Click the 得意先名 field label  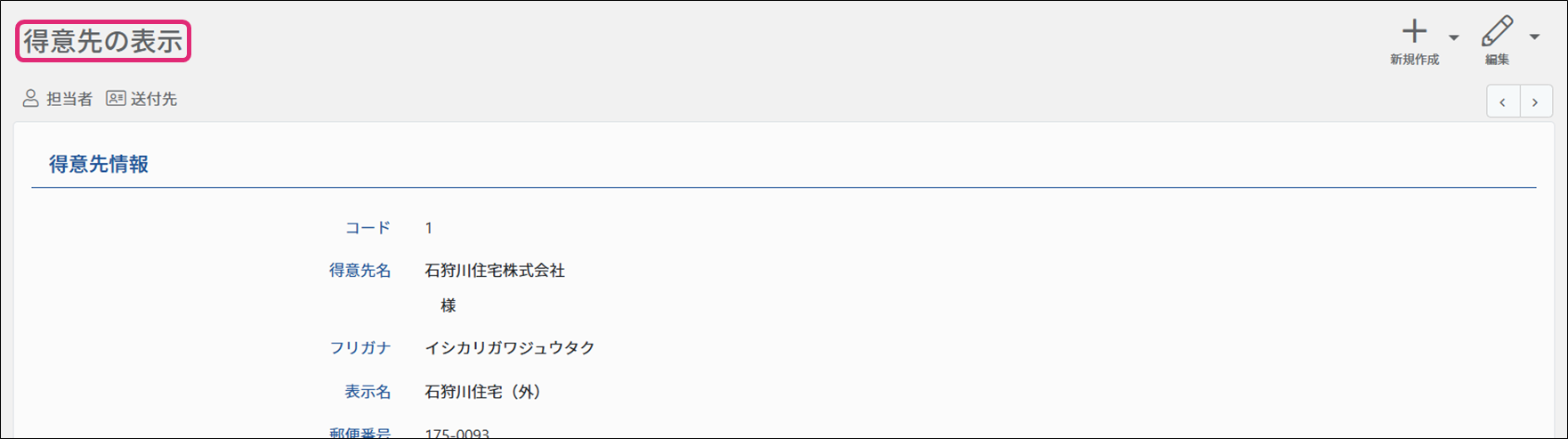(360, 271)
